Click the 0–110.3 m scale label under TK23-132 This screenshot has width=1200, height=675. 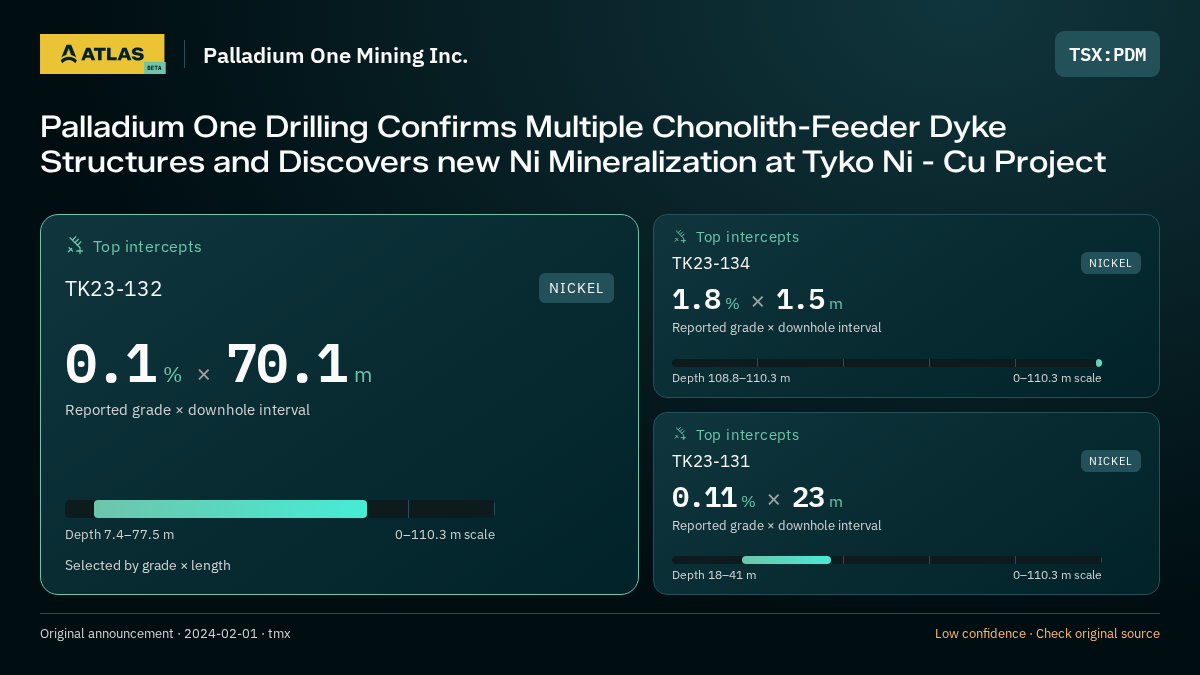click(x=445, y=535)
